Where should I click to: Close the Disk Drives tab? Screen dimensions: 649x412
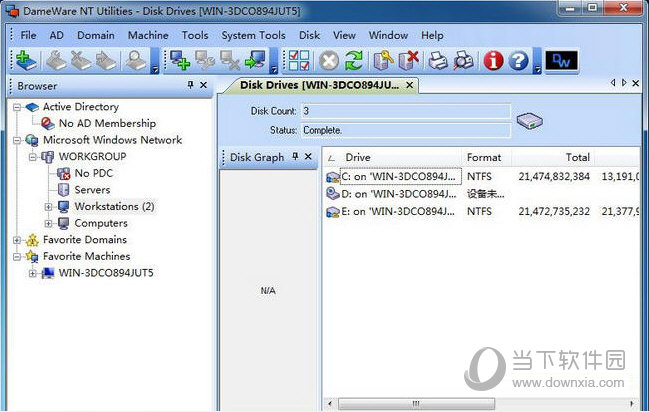[x=409, y=85]
